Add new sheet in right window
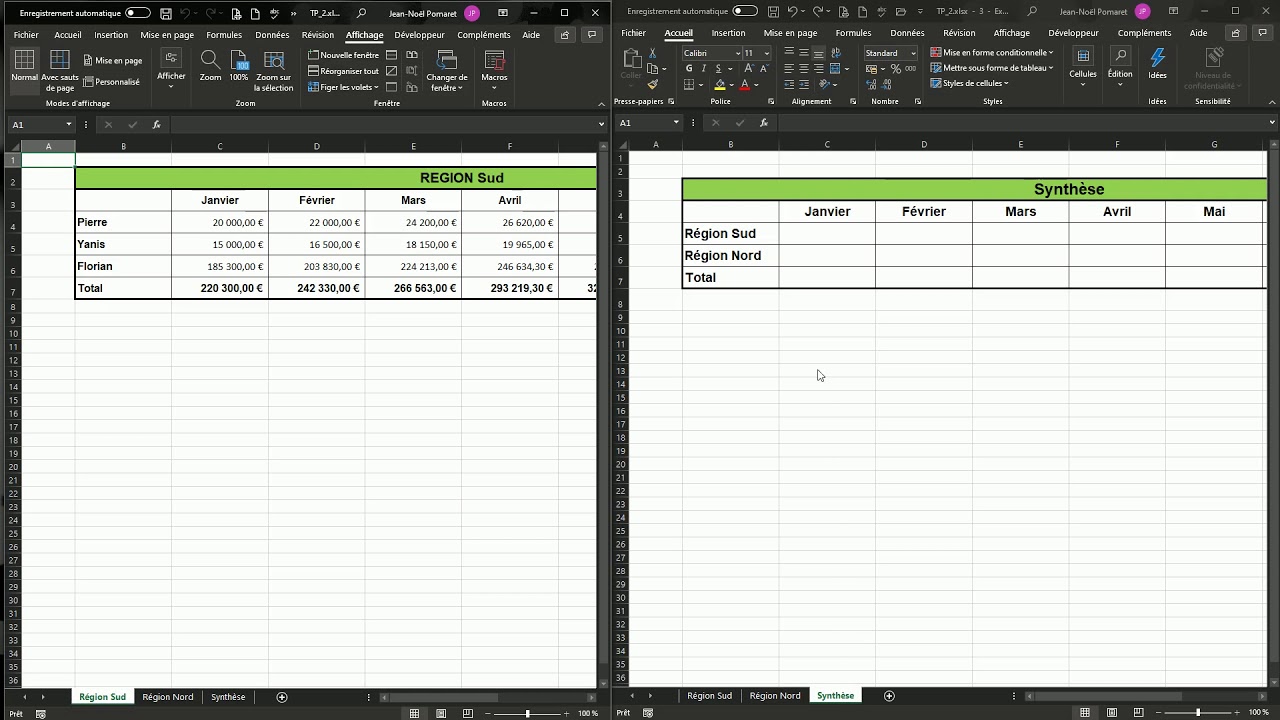 point(889,696)
